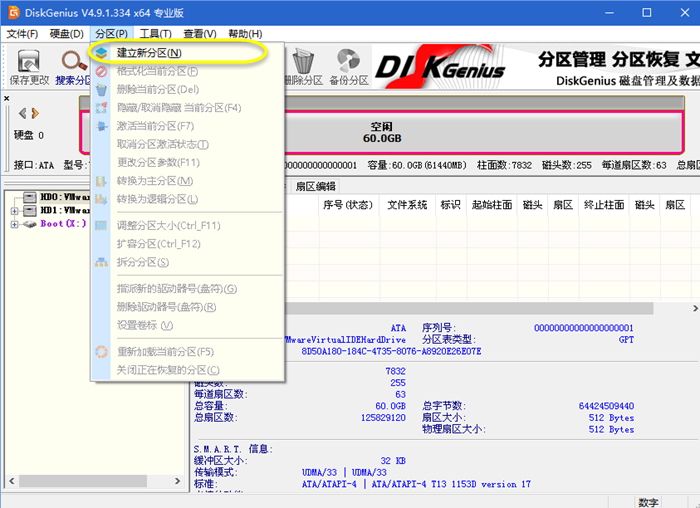The height and width of the screenshot is (508, 700).
Task: Click the 总扇区数 value 125829120
Action: [x=383, y=417]
